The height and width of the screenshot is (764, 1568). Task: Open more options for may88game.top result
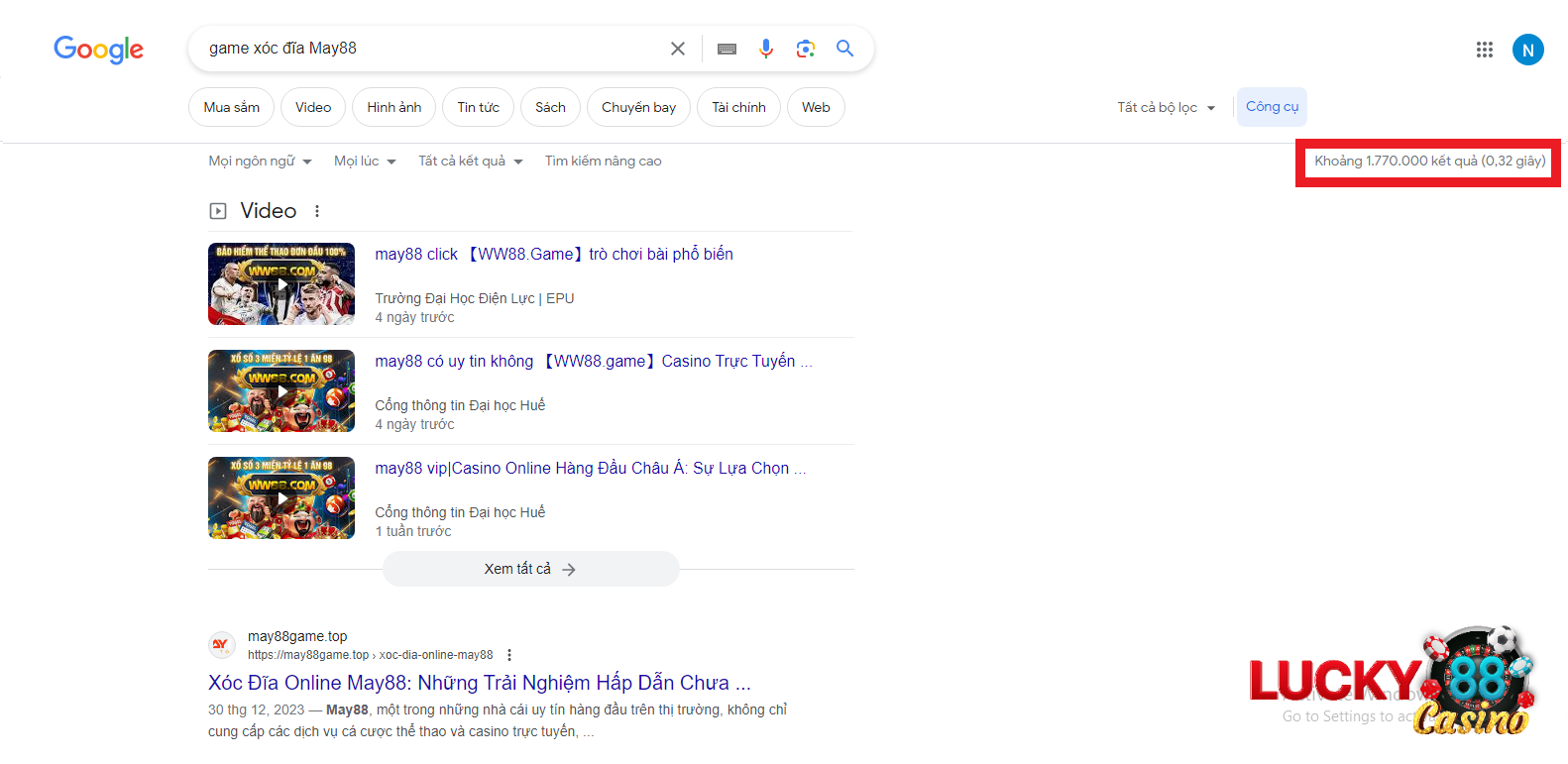coord(509,655)
